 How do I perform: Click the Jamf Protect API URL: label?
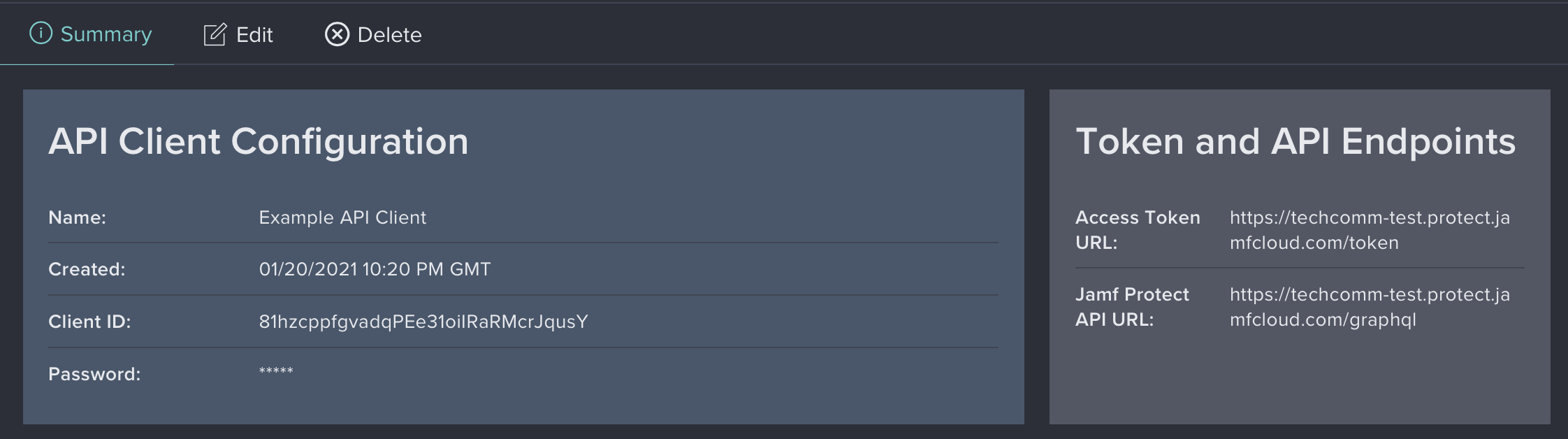pyautogui.click(x=1132, y=307)
